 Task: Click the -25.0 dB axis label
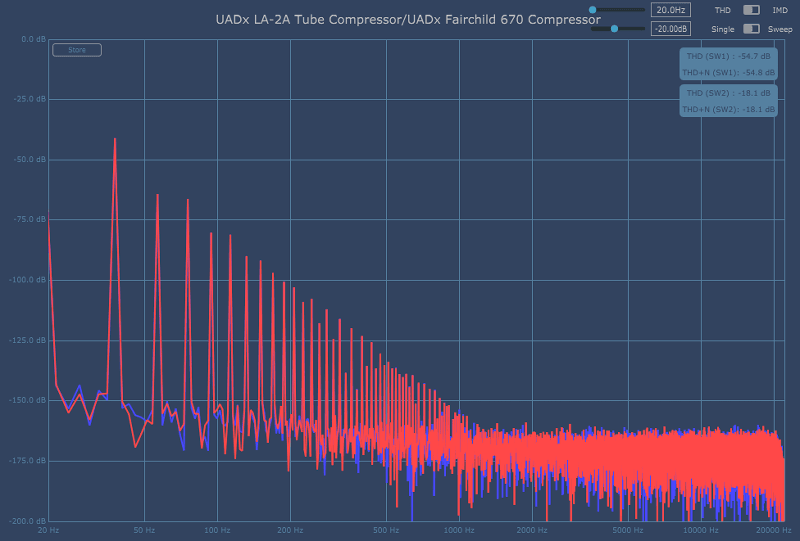30,99
